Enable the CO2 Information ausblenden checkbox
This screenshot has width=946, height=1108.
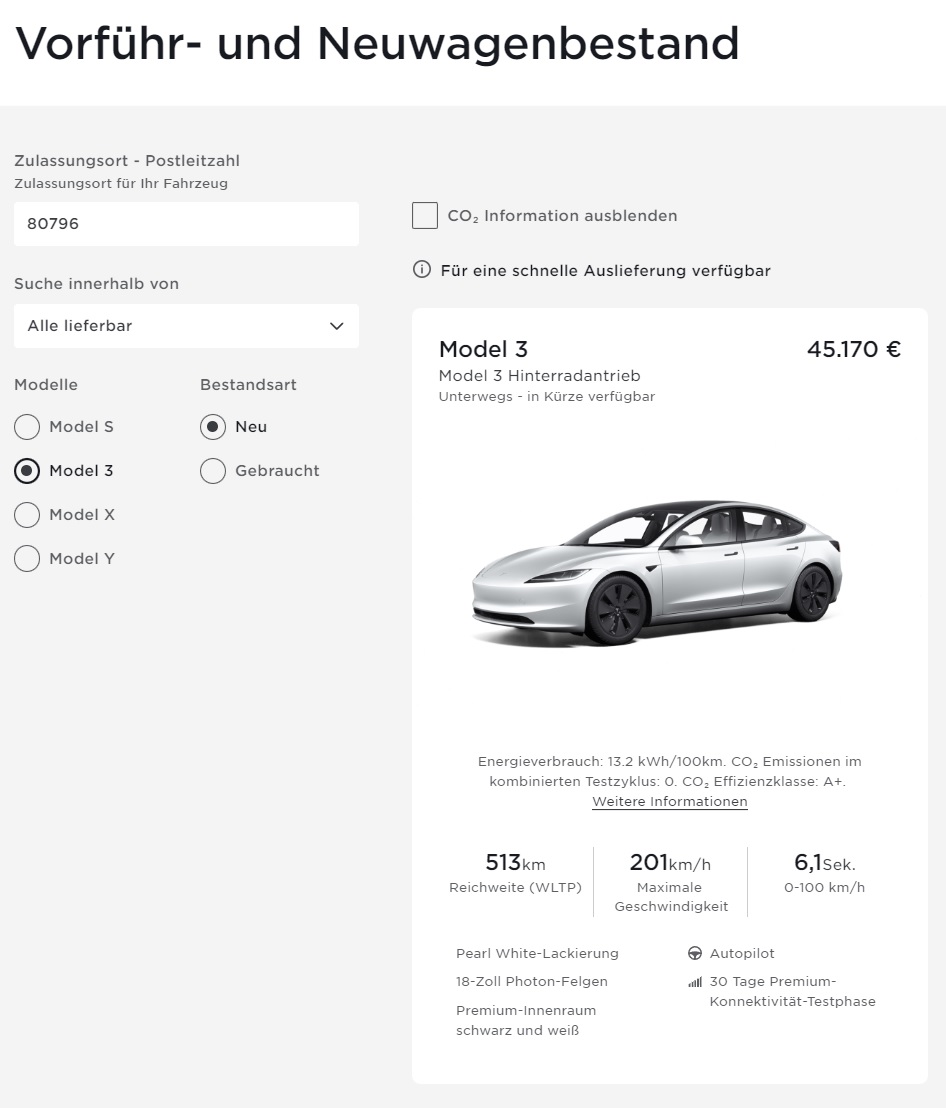(425, 215)
